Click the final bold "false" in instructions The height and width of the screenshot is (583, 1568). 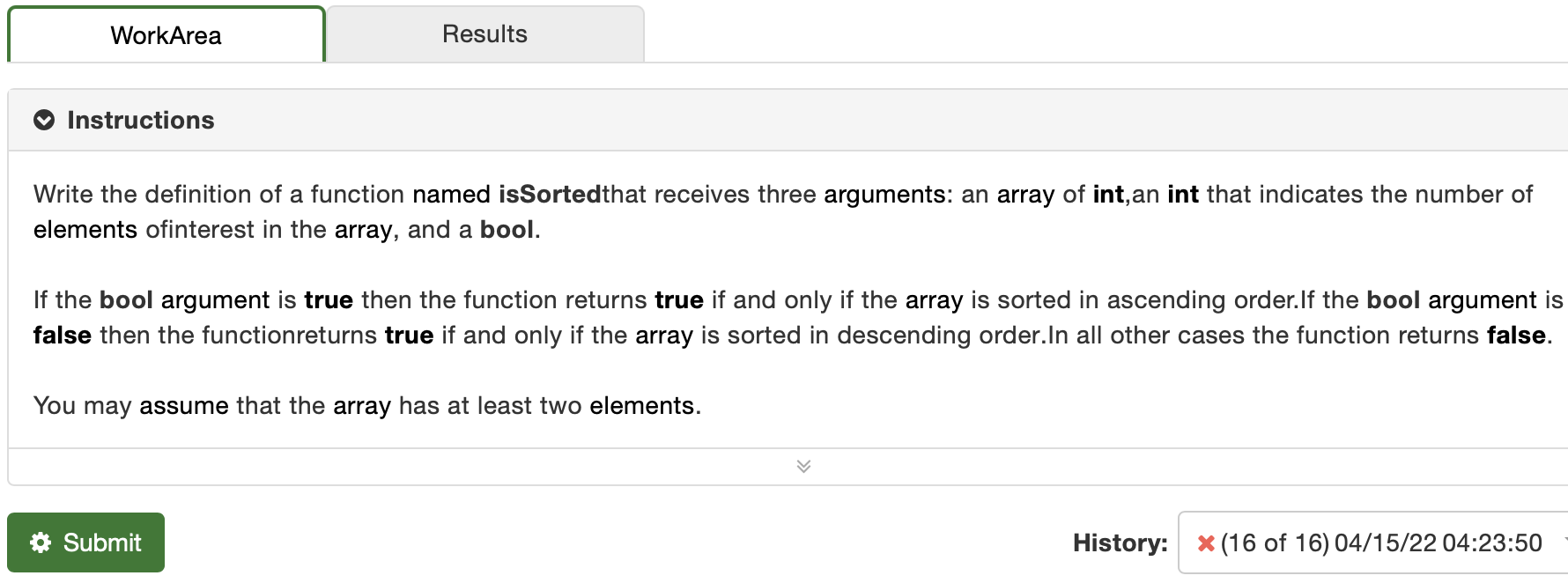[1516, 335]
